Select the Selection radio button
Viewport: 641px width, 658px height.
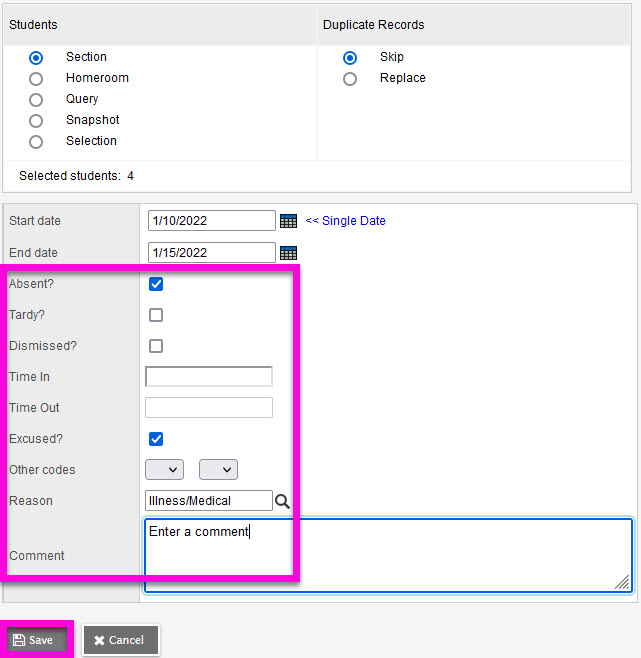pos(36,142)
